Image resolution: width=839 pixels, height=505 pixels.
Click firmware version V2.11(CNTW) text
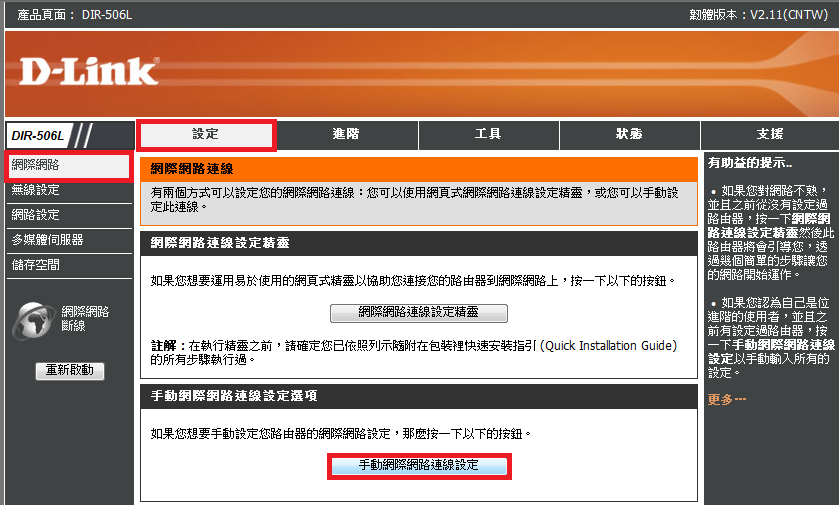758,15
